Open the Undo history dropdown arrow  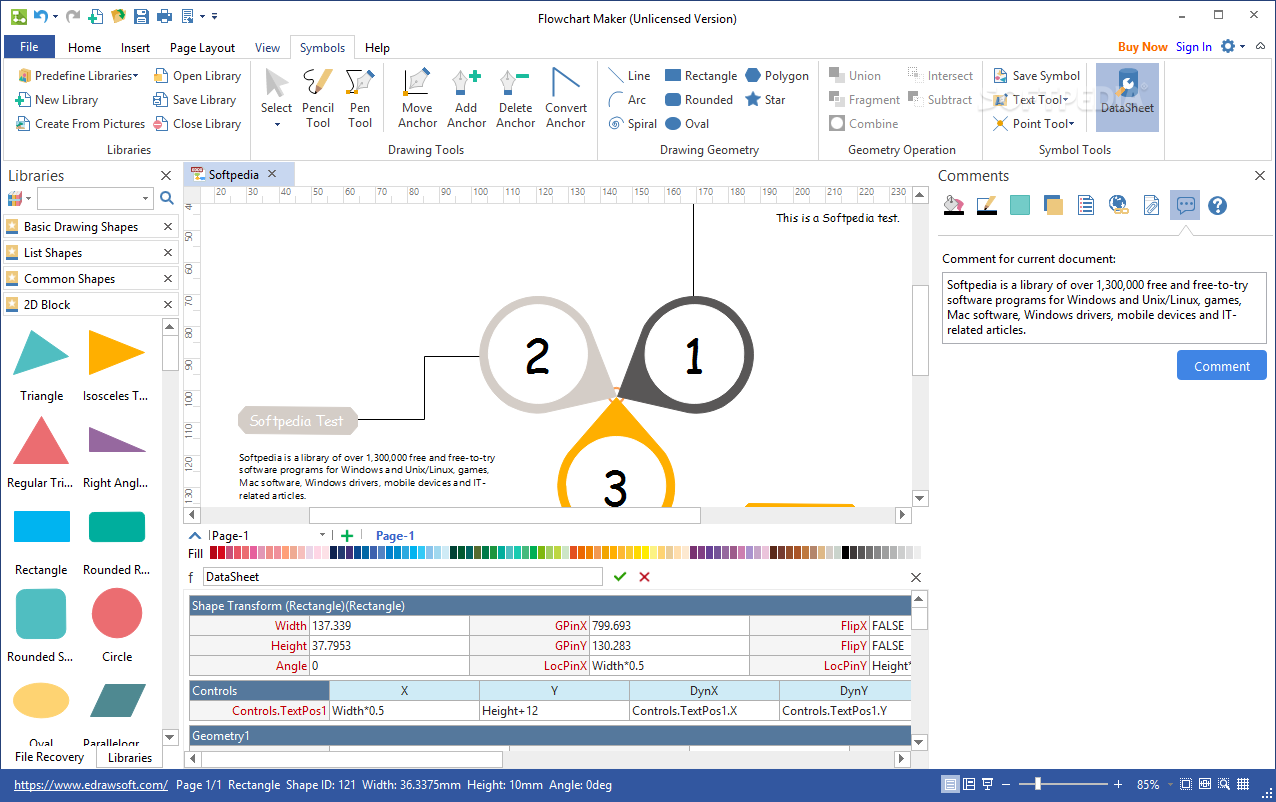[x=54, y=17]
